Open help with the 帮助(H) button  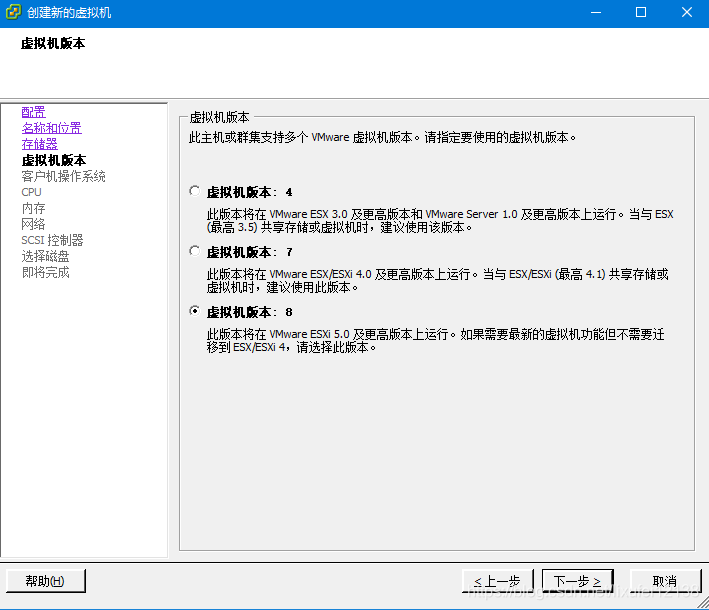tap(46, 581)
